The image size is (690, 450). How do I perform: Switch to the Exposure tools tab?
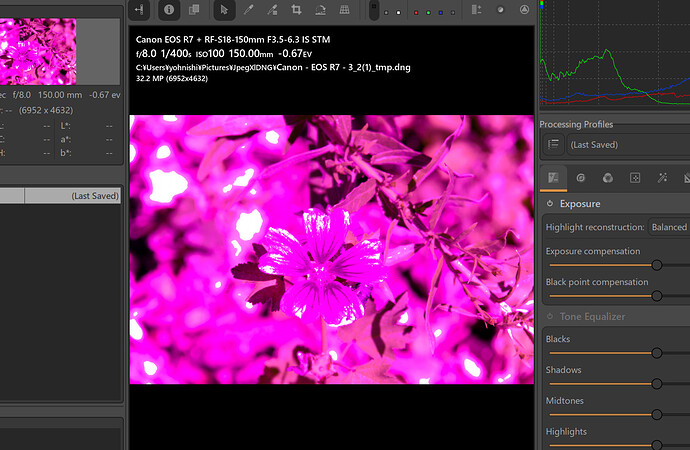pos(554,177)
